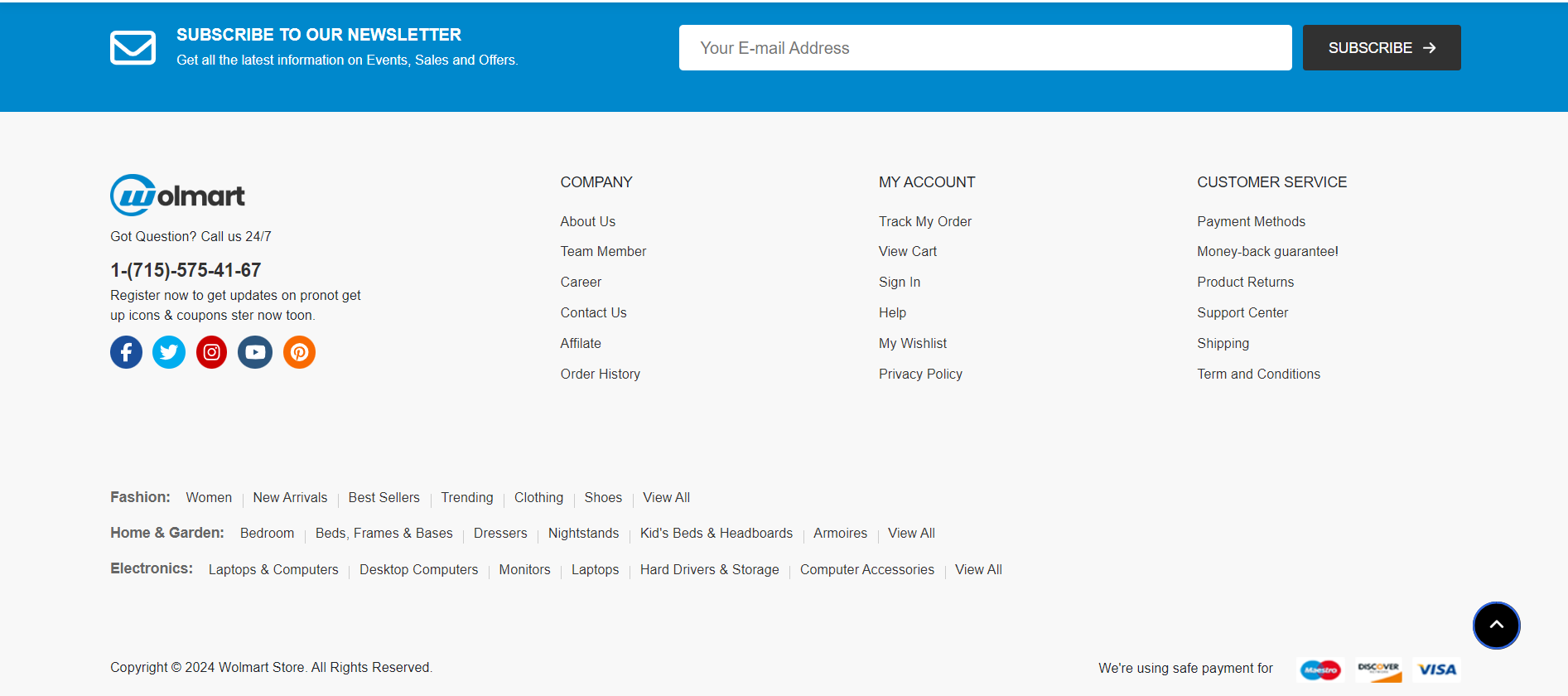This screenshot has width=1568, height=696.
Task: Open the Twitter social icon
Action: (169, 352)
